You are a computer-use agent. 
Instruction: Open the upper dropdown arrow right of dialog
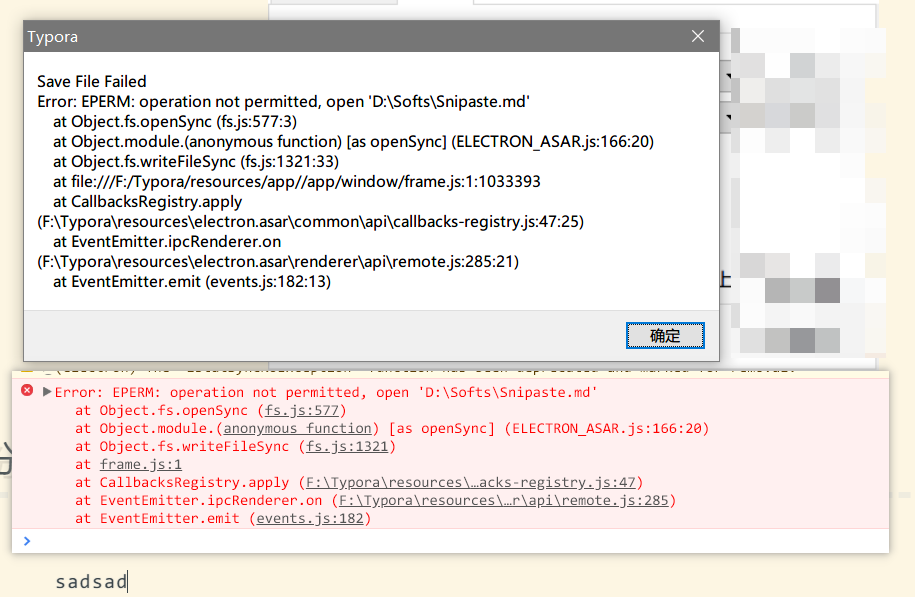tap(728, 75)
